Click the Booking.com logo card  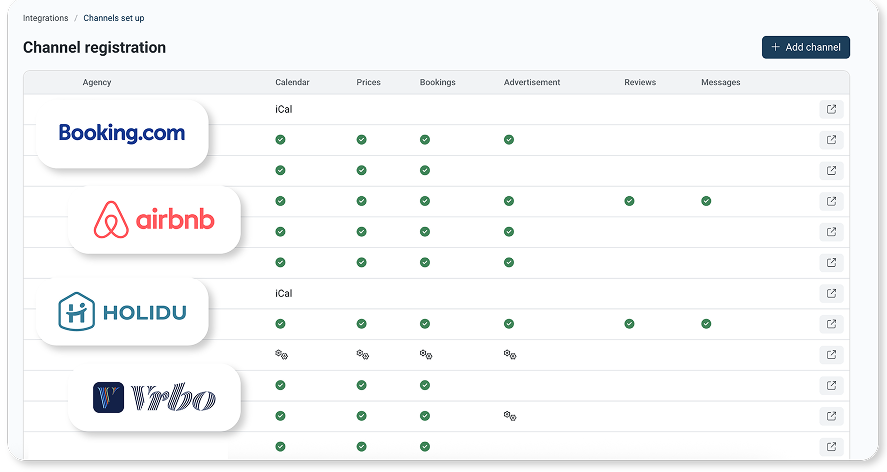pos(122,134)
